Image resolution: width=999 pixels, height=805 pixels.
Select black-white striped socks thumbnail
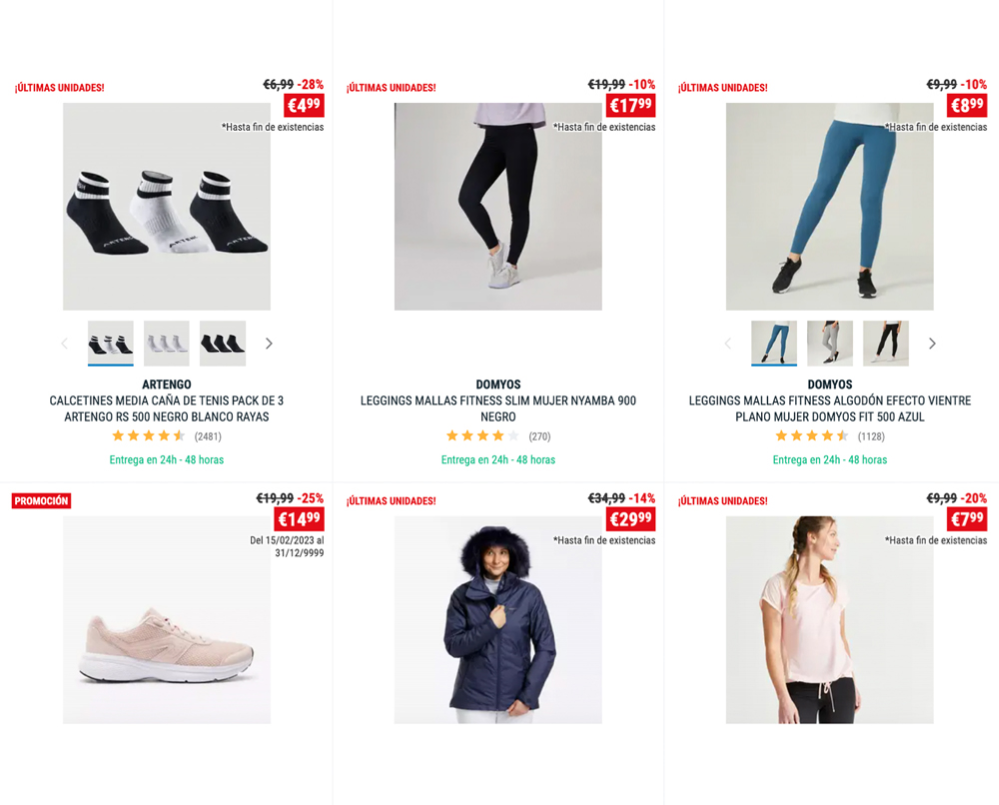pyautogui.click(x=110, y=343)
